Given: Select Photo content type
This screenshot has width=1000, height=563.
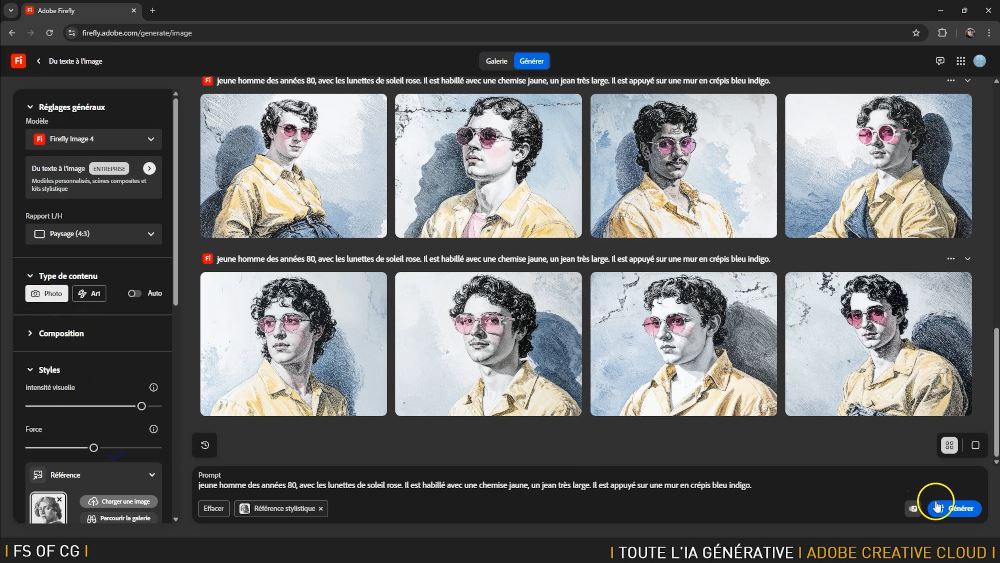Looking at the screenshot, I should tap(47, 294).
